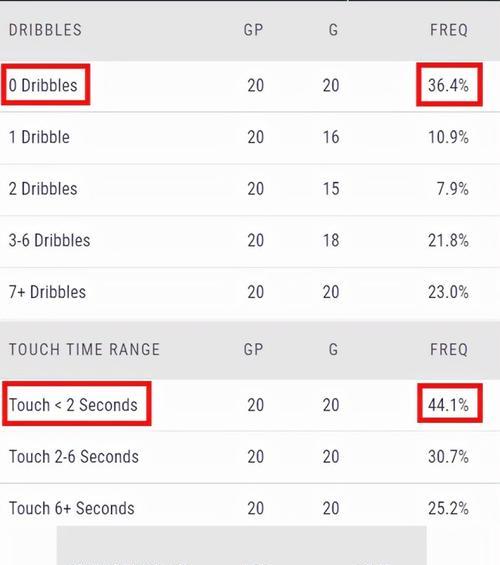Click the 44.1% frequency value
Image resolution: width=500 pixels, height=565 pixels.
[448, 405]
